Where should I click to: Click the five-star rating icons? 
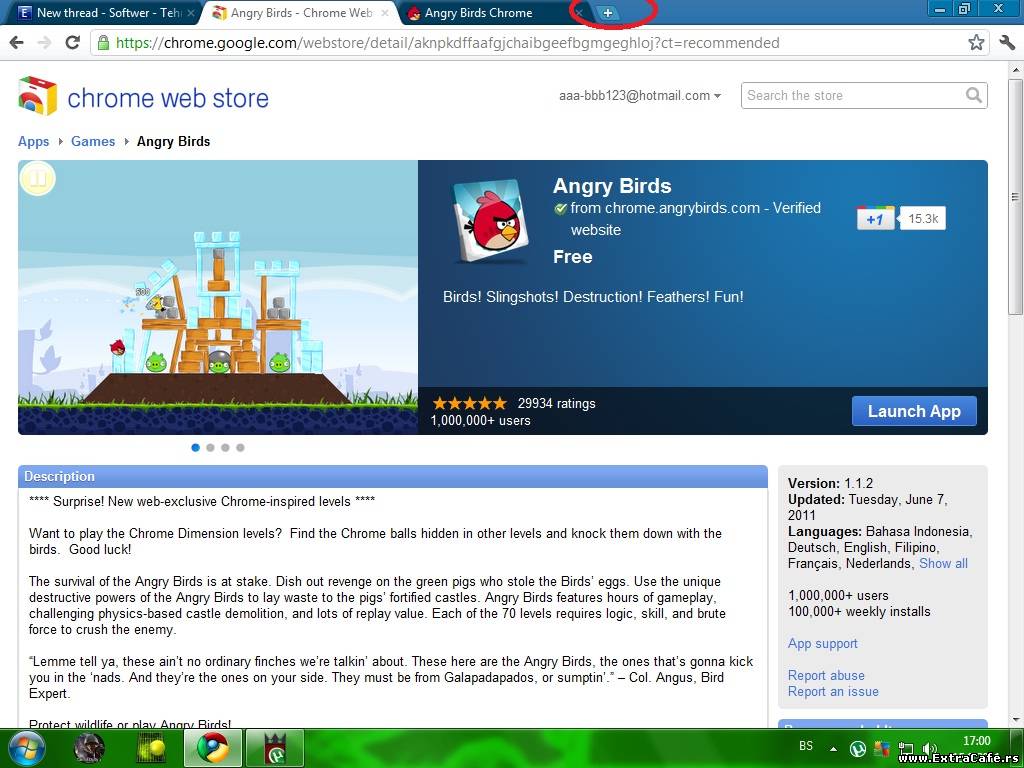[x=470, y=404]
